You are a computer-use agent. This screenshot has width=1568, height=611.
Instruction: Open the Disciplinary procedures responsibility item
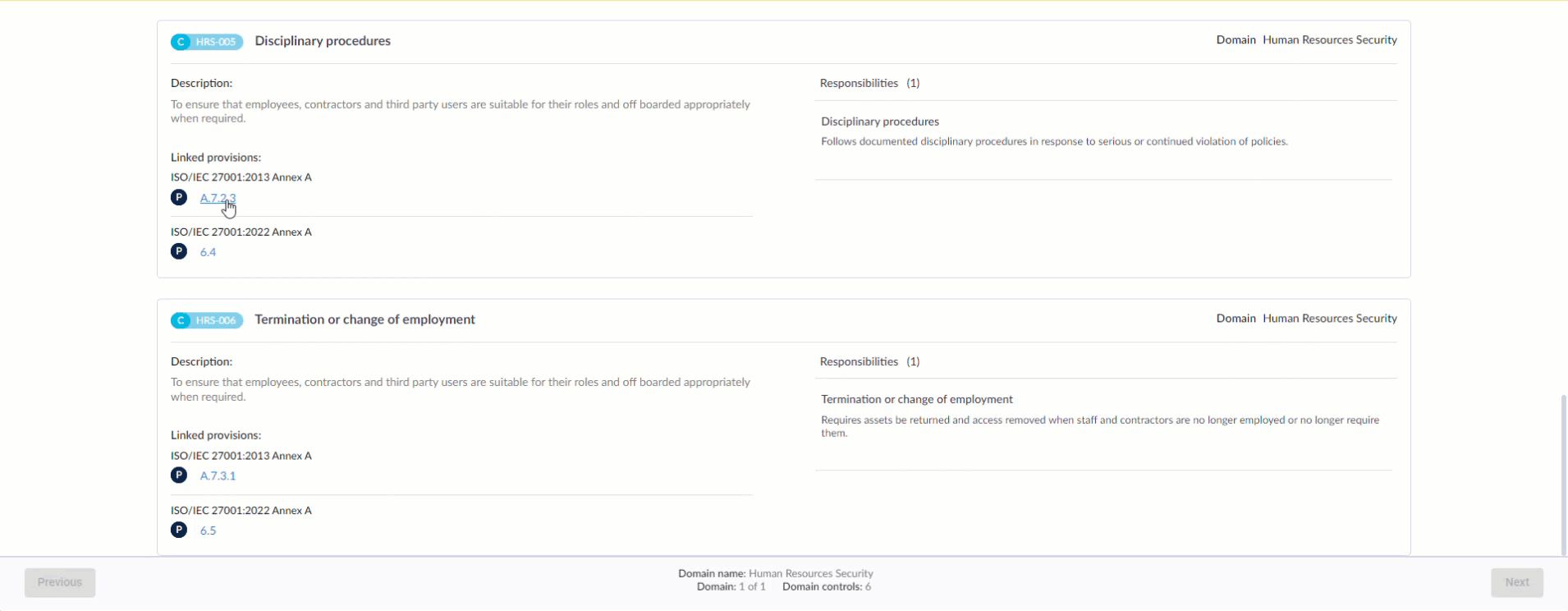coord(880,122)
